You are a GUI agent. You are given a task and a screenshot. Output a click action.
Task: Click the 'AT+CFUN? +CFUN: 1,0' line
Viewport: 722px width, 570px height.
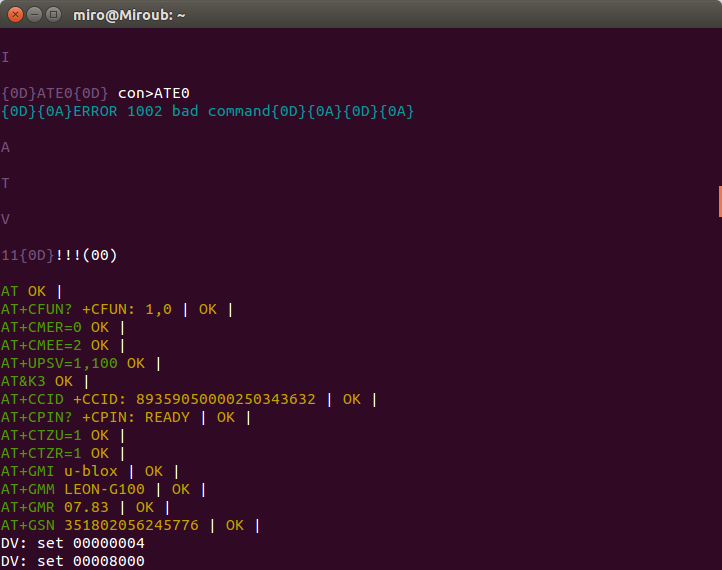coord(117,309)
